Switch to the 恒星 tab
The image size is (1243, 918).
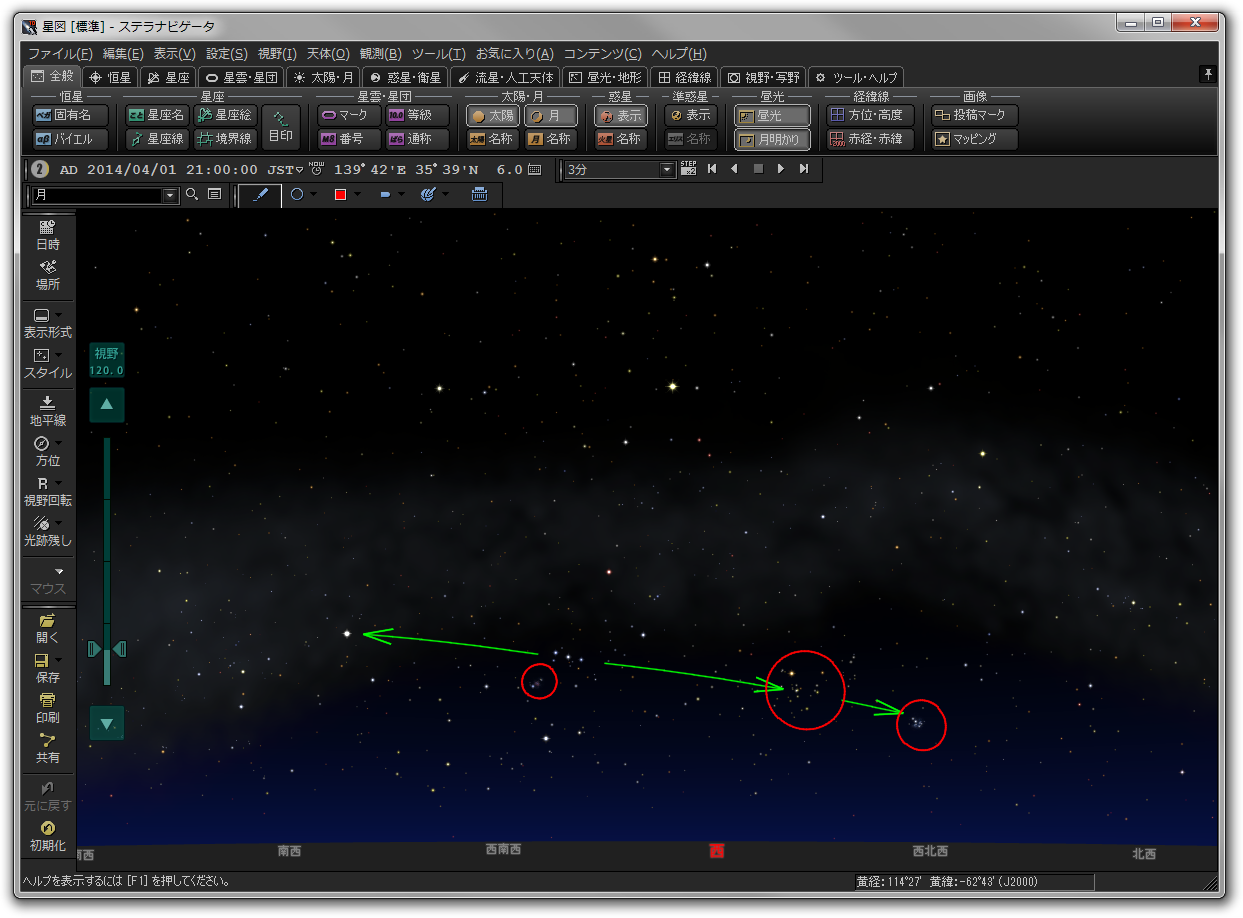coord(109,76)
